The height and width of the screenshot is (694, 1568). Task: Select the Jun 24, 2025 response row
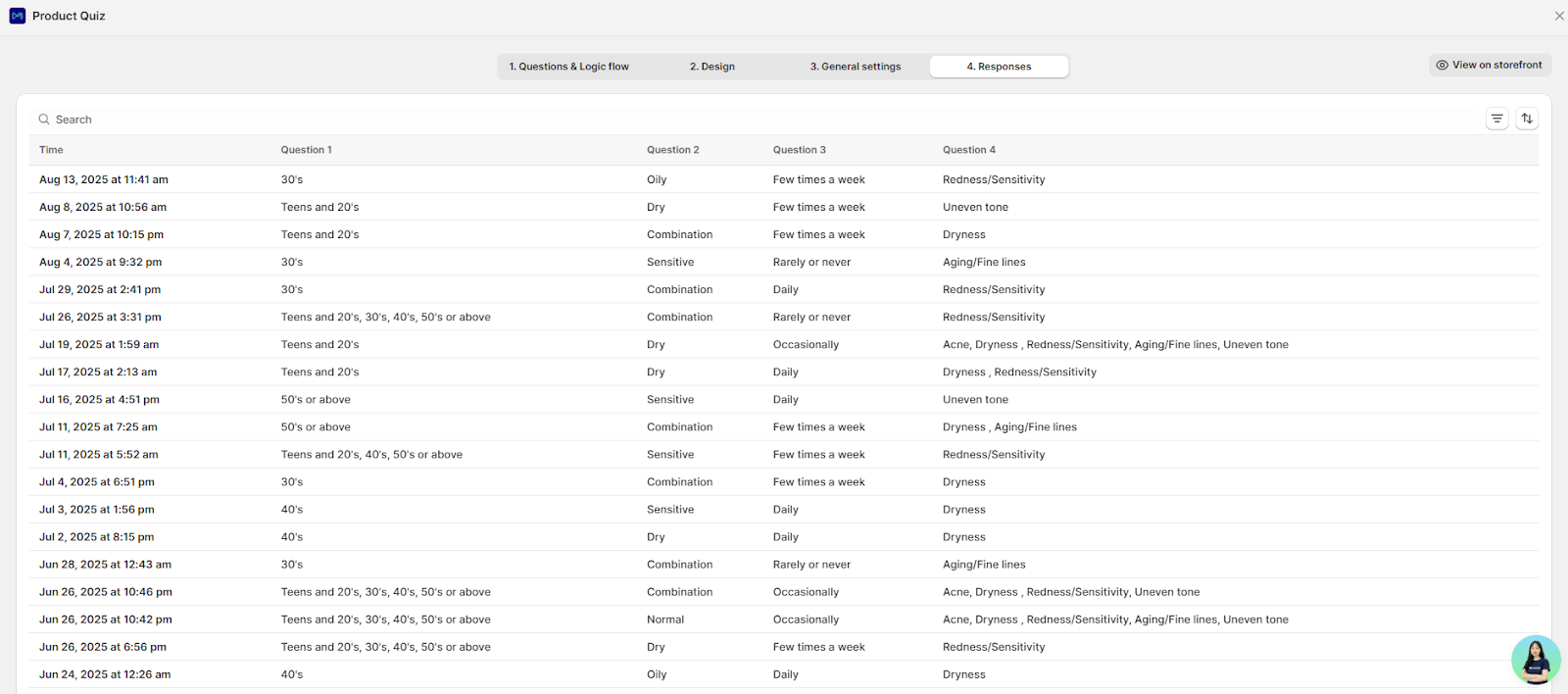click(105, 674)
